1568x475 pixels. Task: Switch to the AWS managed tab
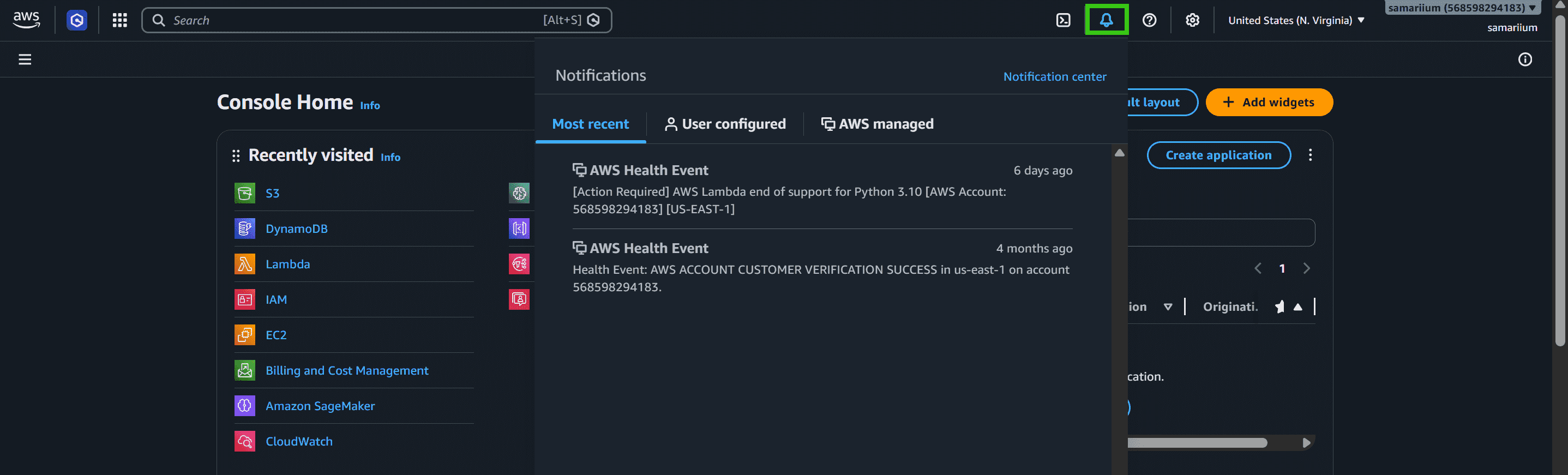tap(877, 124)
